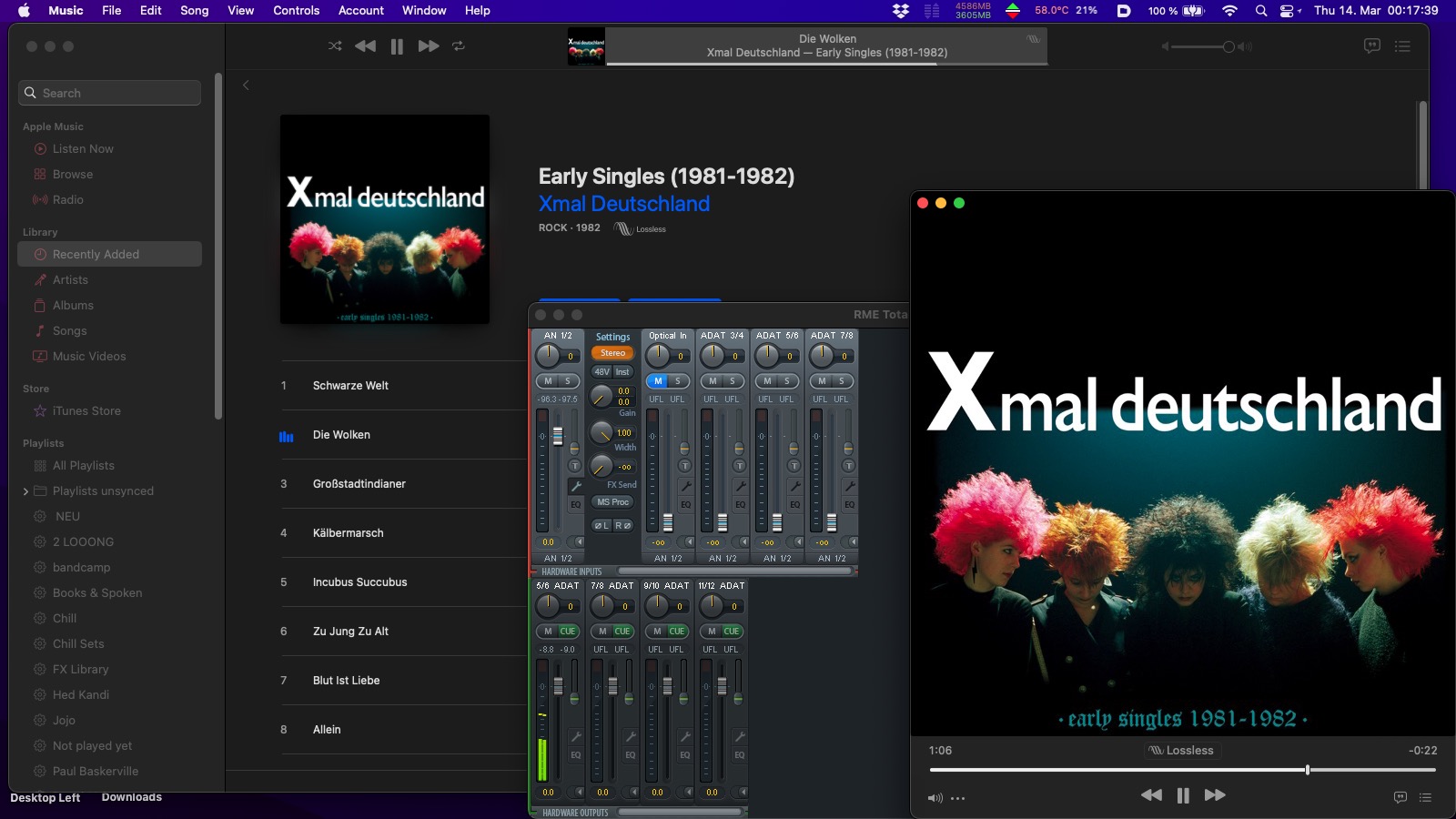Toggle MS Proc in settings
Screen dimensions: 1456x819
(612, 501)
